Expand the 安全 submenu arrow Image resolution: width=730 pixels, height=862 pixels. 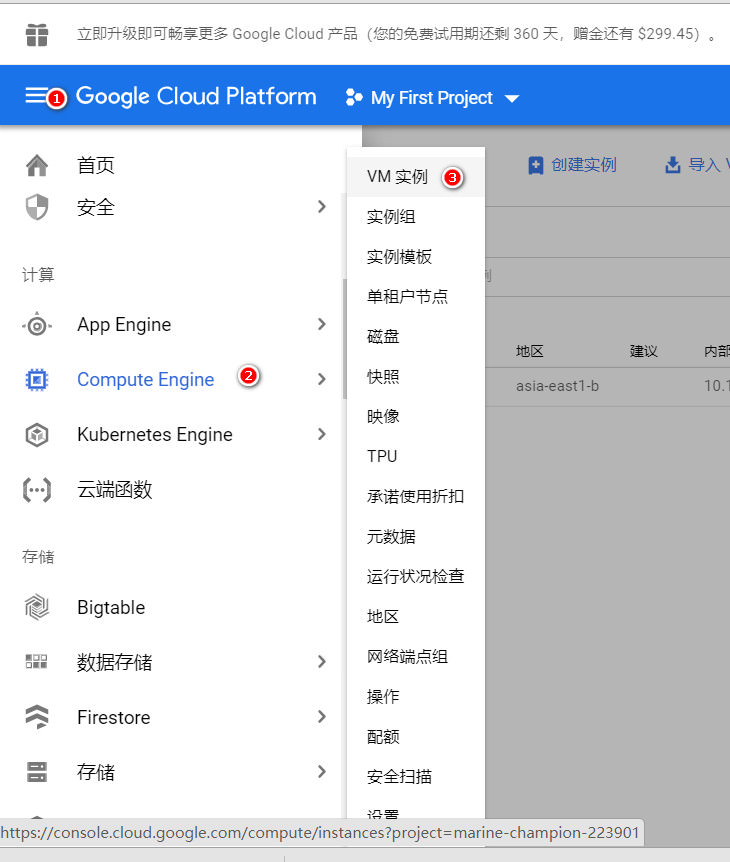pos(322,207)
